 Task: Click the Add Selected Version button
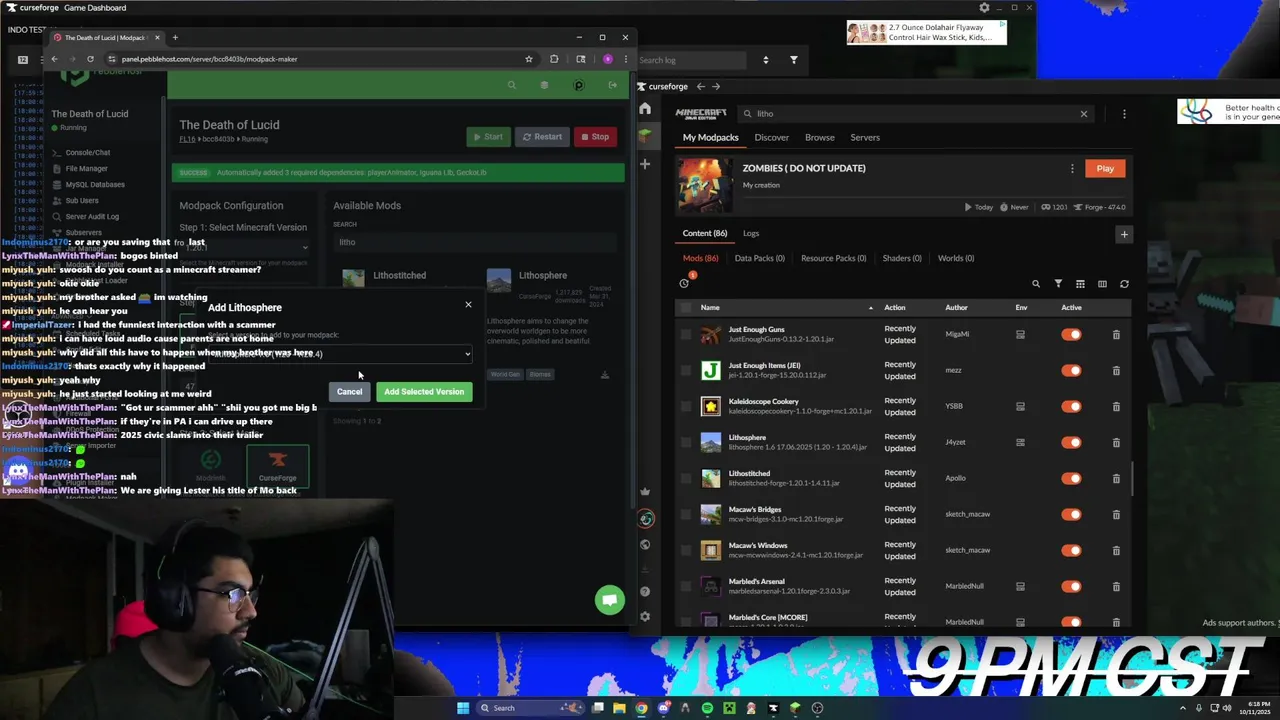coord(424,392)
